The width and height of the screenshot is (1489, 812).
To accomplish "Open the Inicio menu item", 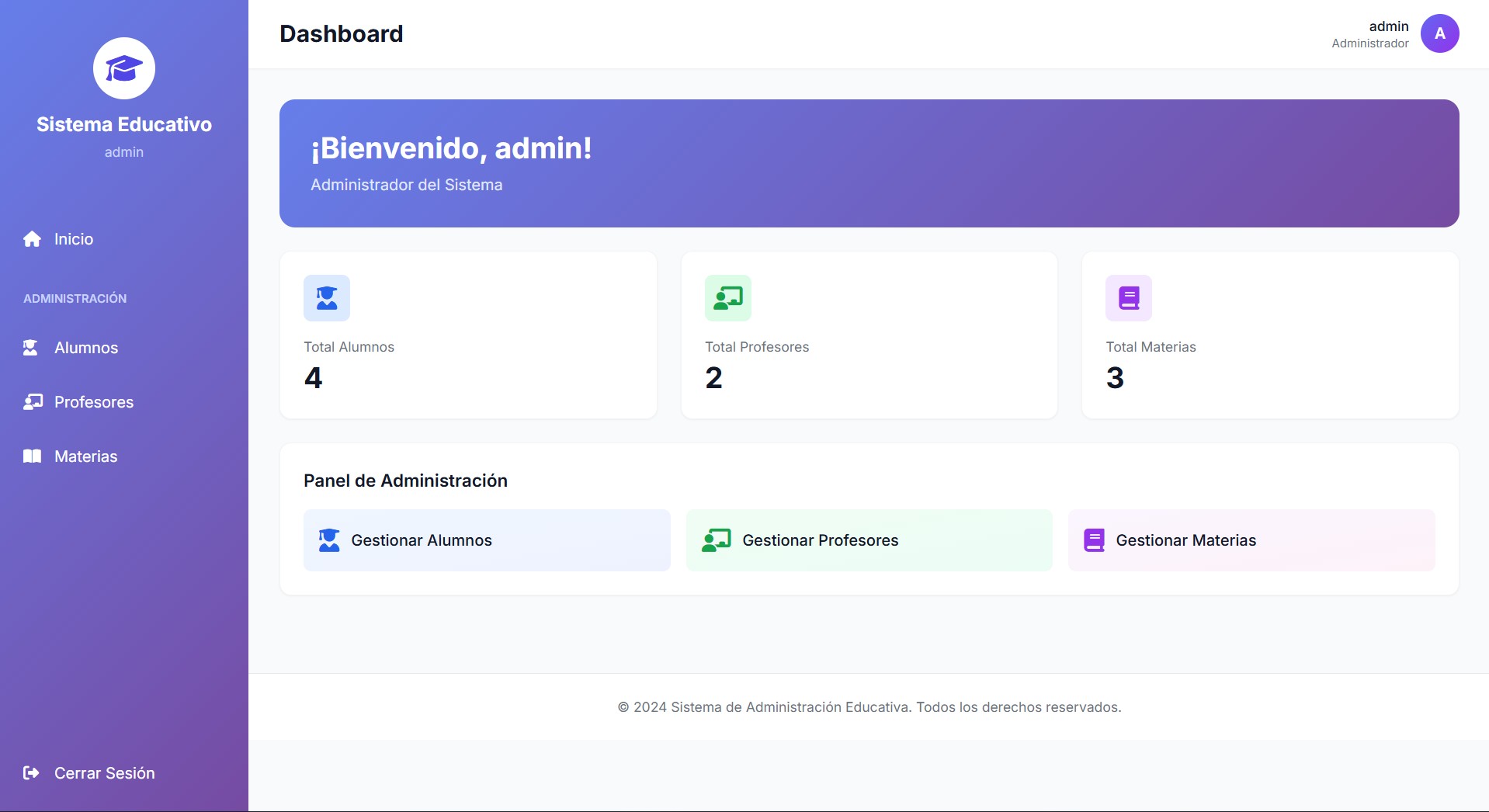I will click(x=73, y=238).
